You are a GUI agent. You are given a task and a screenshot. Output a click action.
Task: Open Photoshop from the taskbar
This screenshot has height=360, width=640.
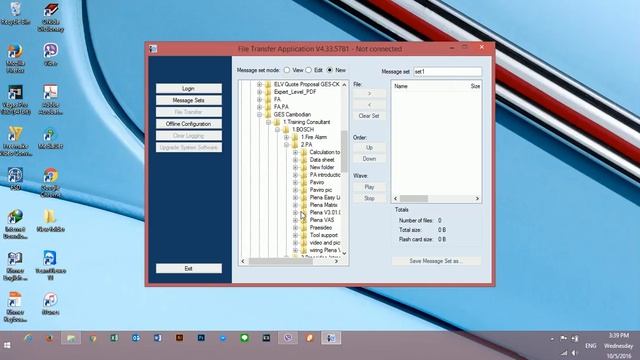pyautogui.click(x=201, y=338)
